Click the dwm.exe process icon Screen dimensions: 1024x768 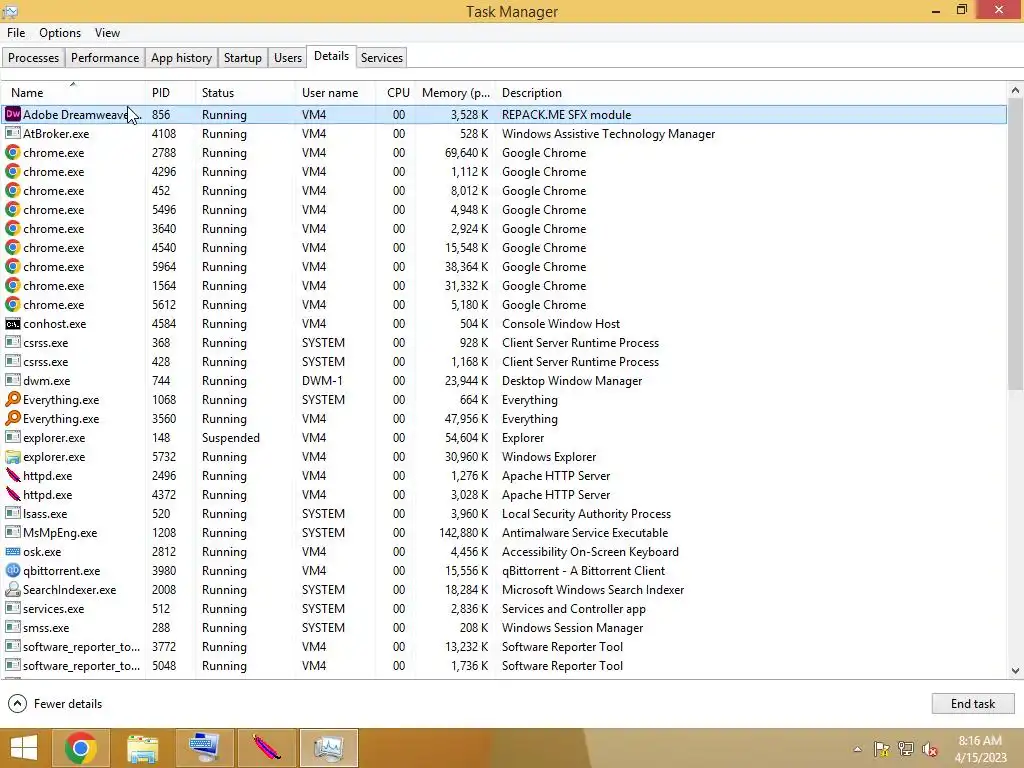pos(12,380)
